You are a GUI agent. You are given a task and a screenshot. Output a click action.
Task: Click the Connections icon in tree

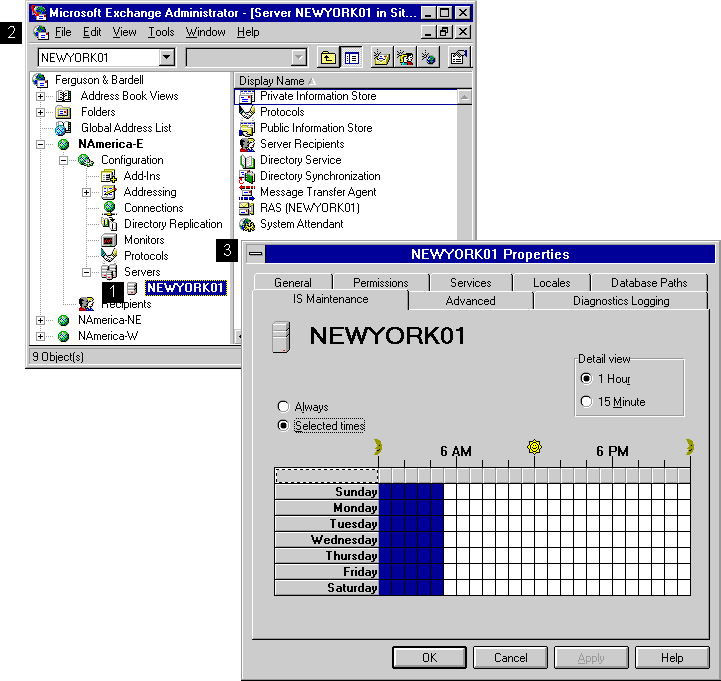click(x=109, y=208)
